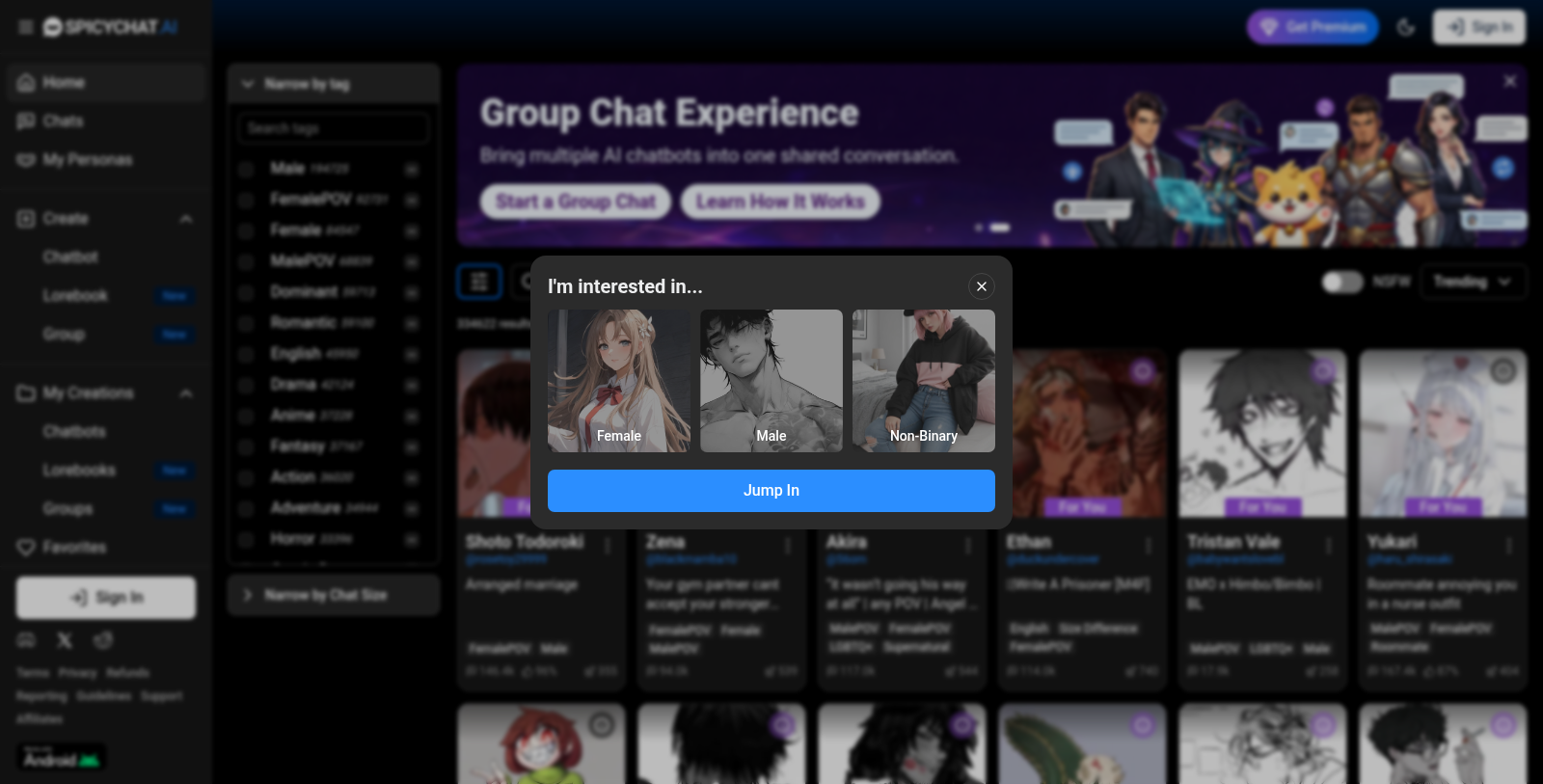The width and height of the screenshot is (1543, 784).
Task: Open Home in the sidebar
Action: pyautogui.click(x=106, y=83)
